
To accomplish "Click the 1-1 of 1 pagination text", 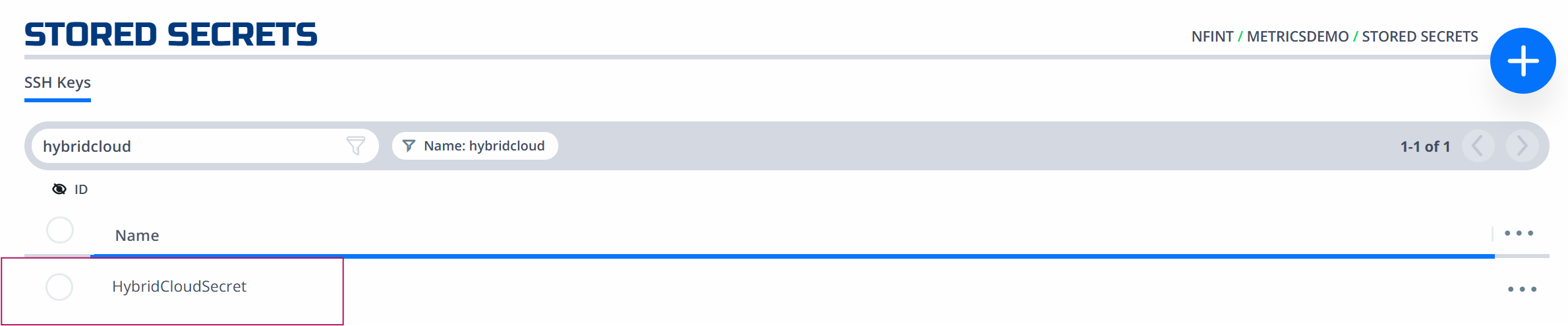I will click(x=1425, y=147).
